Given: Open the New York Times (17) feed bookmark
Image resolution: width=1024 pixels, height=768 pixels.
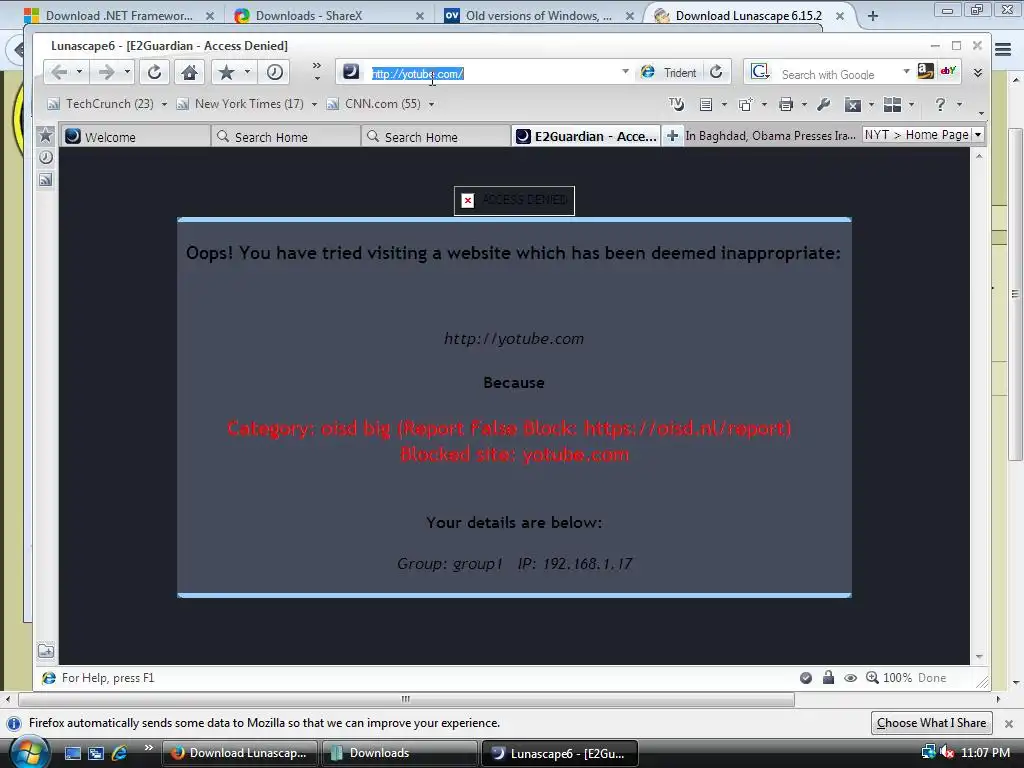Looking at the screenshot, I should tap(240, 104).
